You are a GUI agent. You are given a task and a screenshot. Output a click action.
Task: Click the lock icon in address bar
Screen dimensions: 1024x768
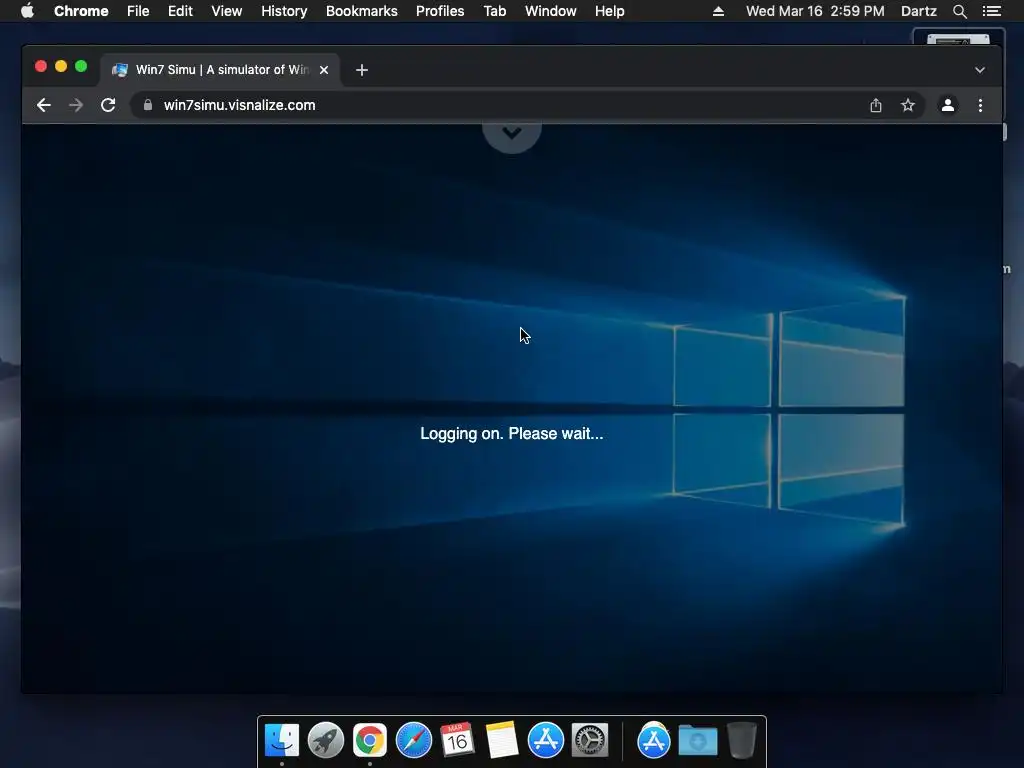pyautogui.click(x=148, y=104)
